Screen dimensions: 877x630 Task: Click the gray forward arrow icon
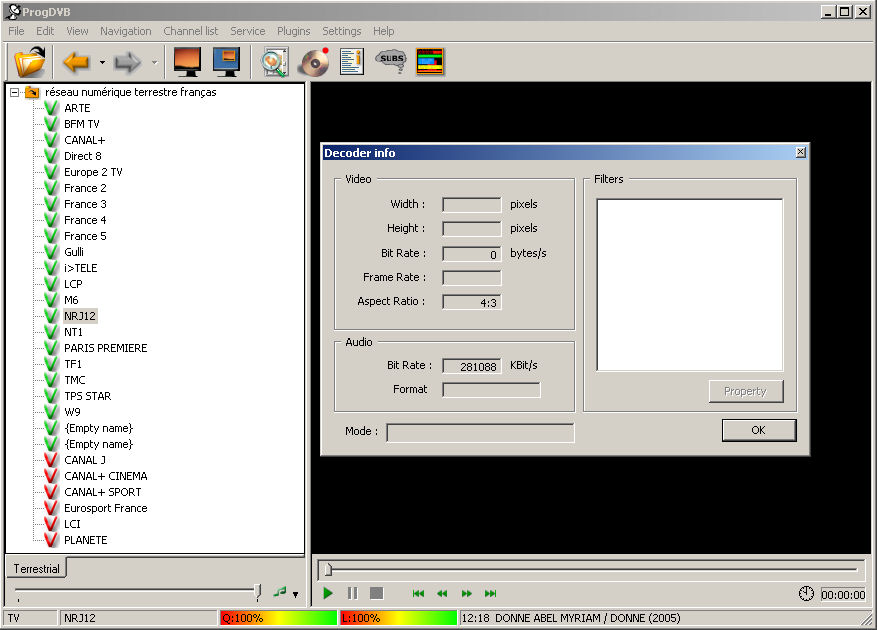[128, 62]
